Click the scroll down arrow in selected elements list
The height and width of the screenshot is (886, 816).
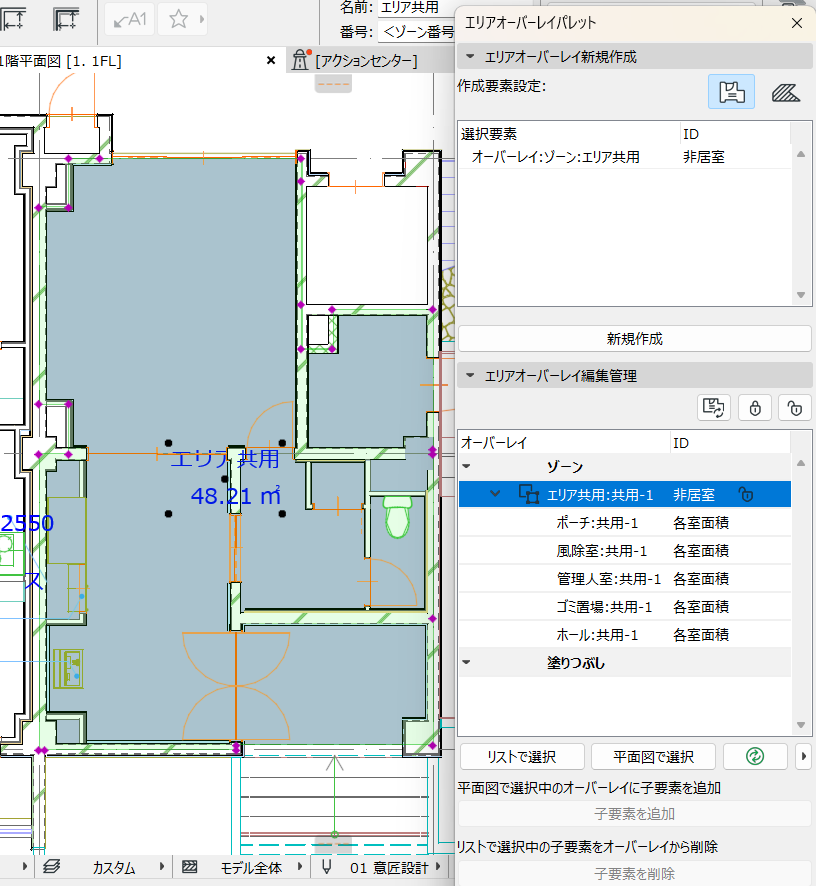801,295
